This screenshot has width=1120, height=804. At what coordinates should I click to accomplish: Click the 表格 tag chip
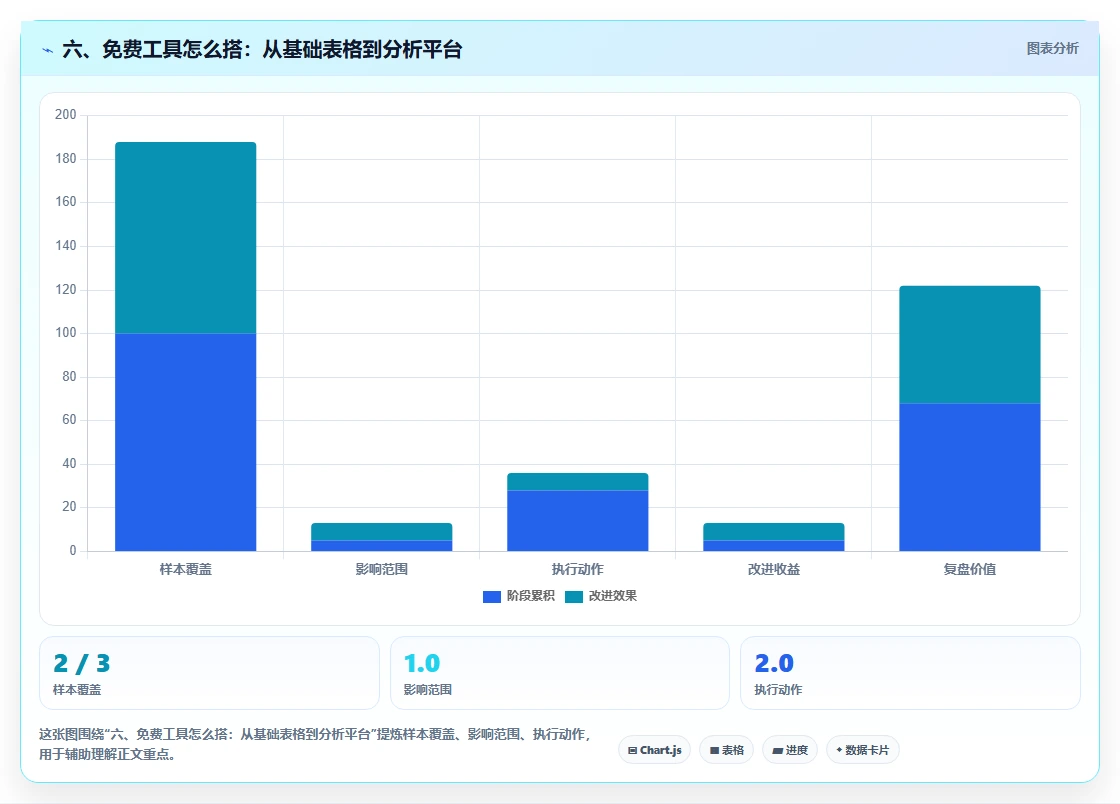point(726,750)
